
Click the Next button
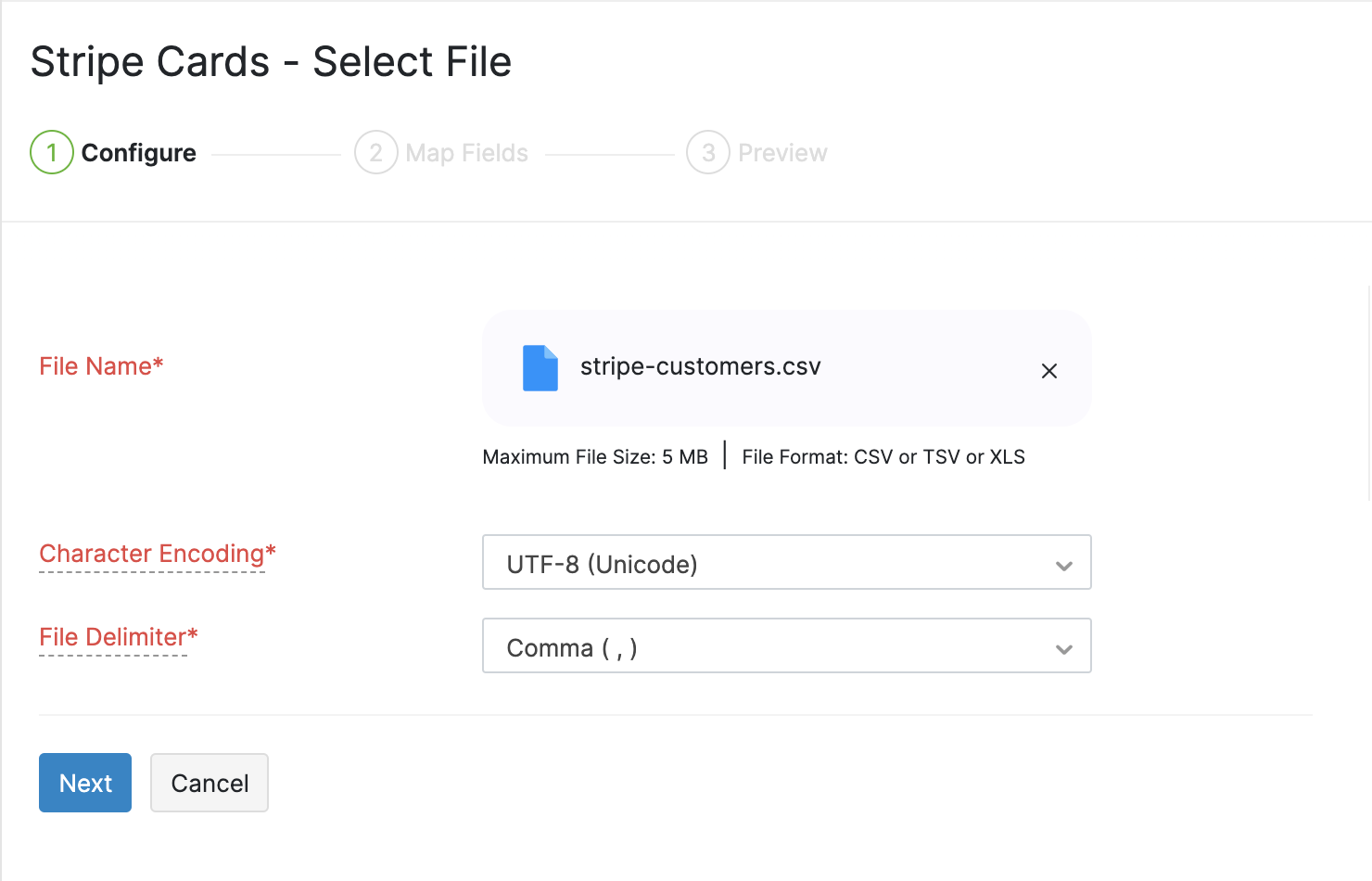(84, 783)
